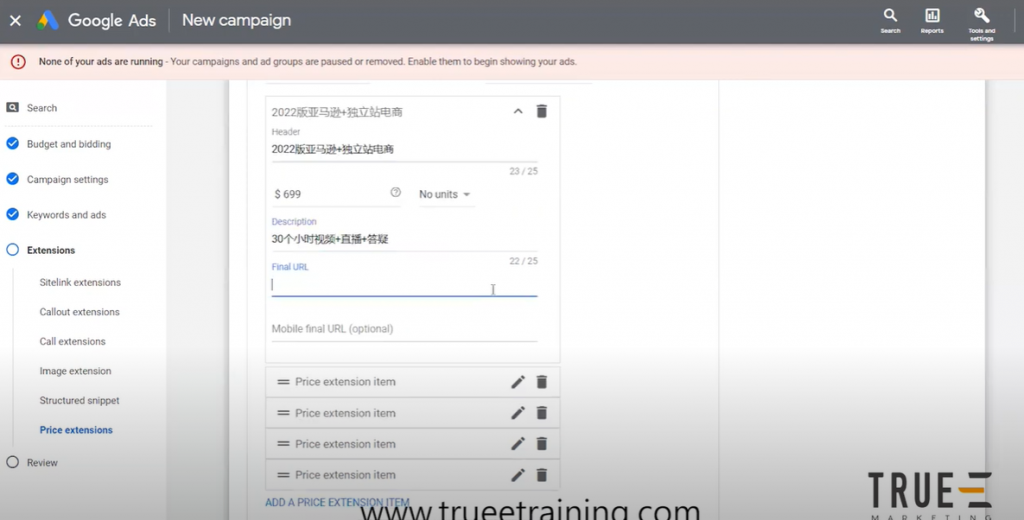Image resolution: width=1024 pixels, height=520 pixels.
Task: Click the help question mark beside price
Action: pyautogui.click(x=395, y=193)
